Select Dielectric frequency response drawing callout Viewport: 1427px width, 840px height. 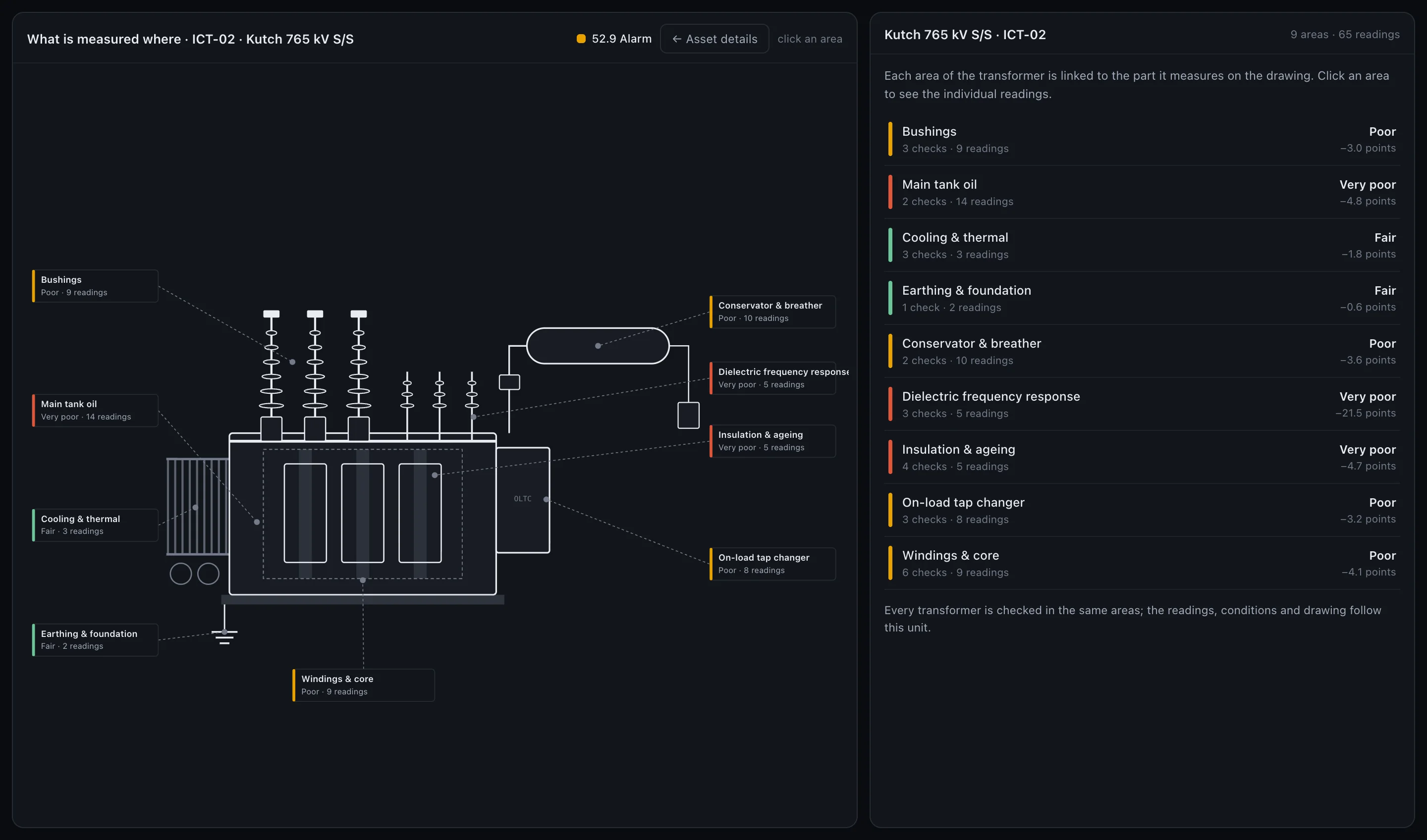772,378
